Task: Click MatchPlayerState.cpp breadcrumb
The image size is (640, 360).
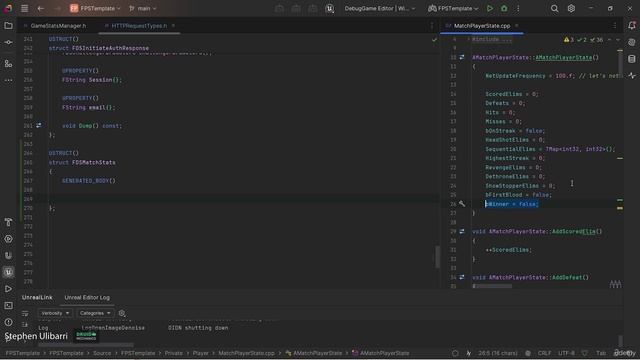Action: [x=246, y=353]
